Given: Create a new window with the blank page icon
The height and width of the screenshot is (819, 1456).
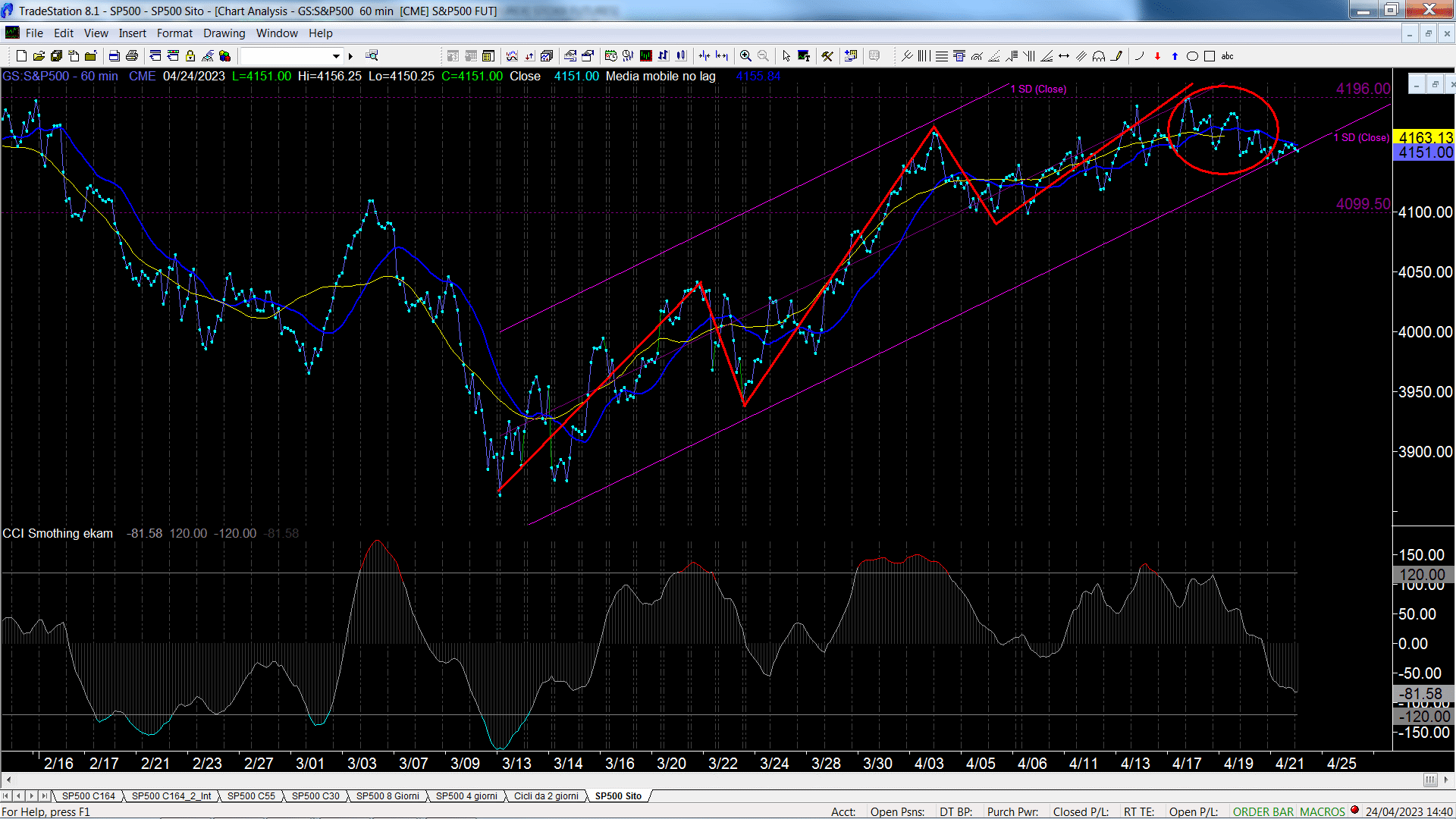Looking at the screenshot, I should coord(21,55).
